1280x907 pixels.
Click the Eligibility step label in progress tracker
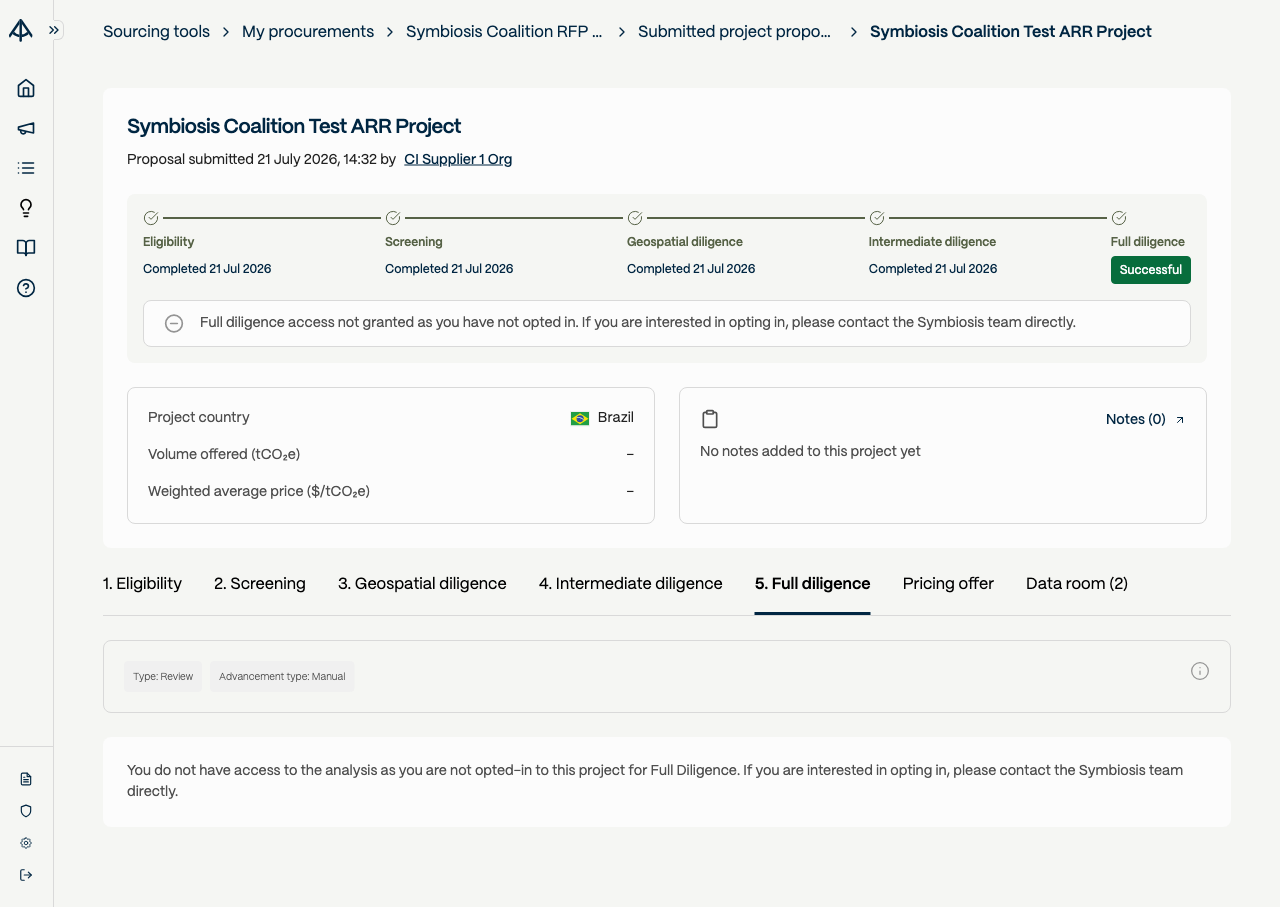[x=169, y=242]
